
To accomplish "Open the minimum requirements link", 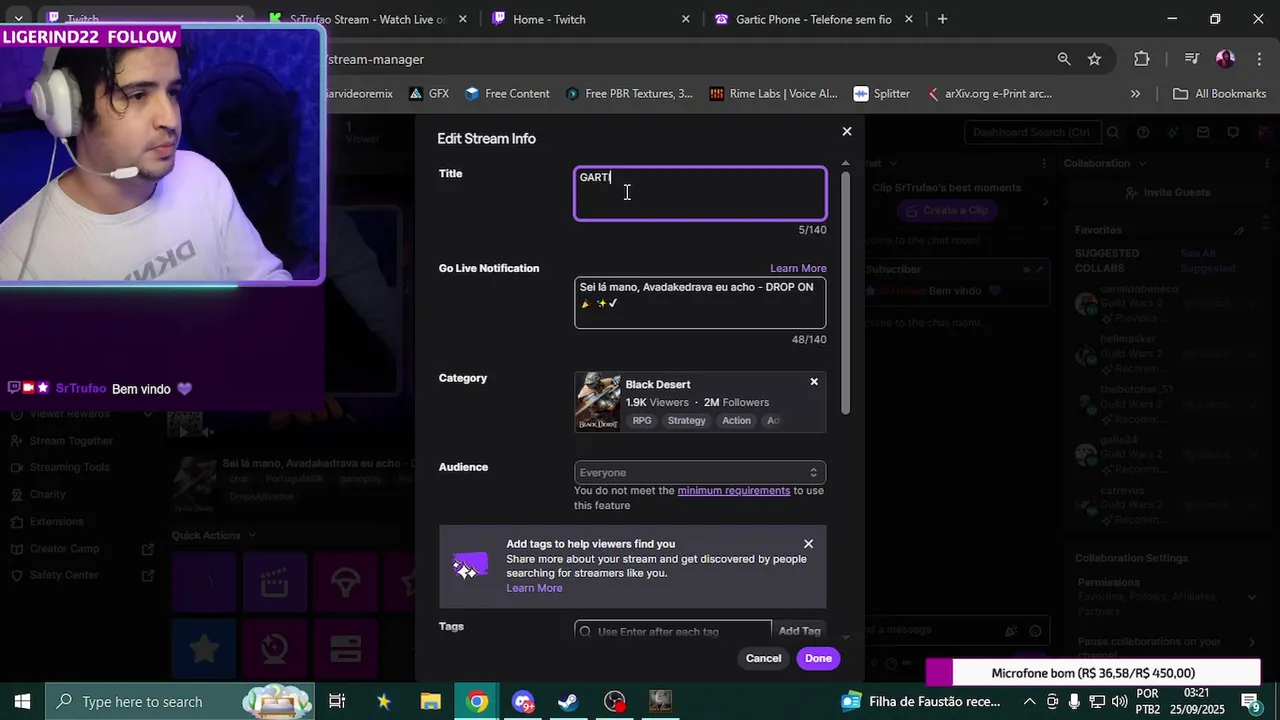I will point(734,491).
